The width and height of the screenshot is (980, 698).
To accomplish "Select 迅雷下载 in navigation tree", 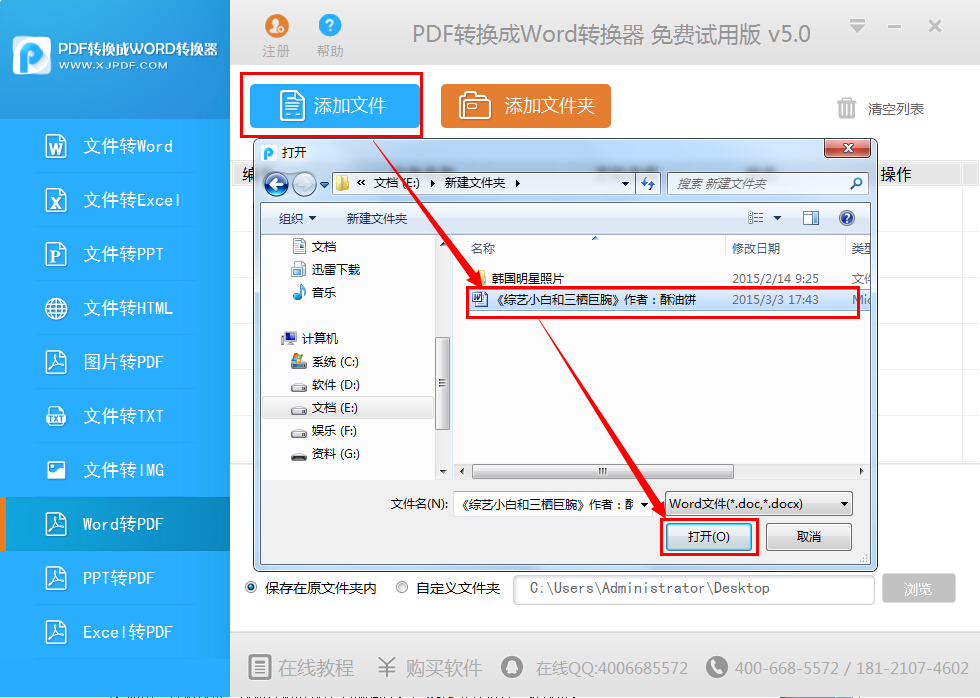I will coord(336,270).
